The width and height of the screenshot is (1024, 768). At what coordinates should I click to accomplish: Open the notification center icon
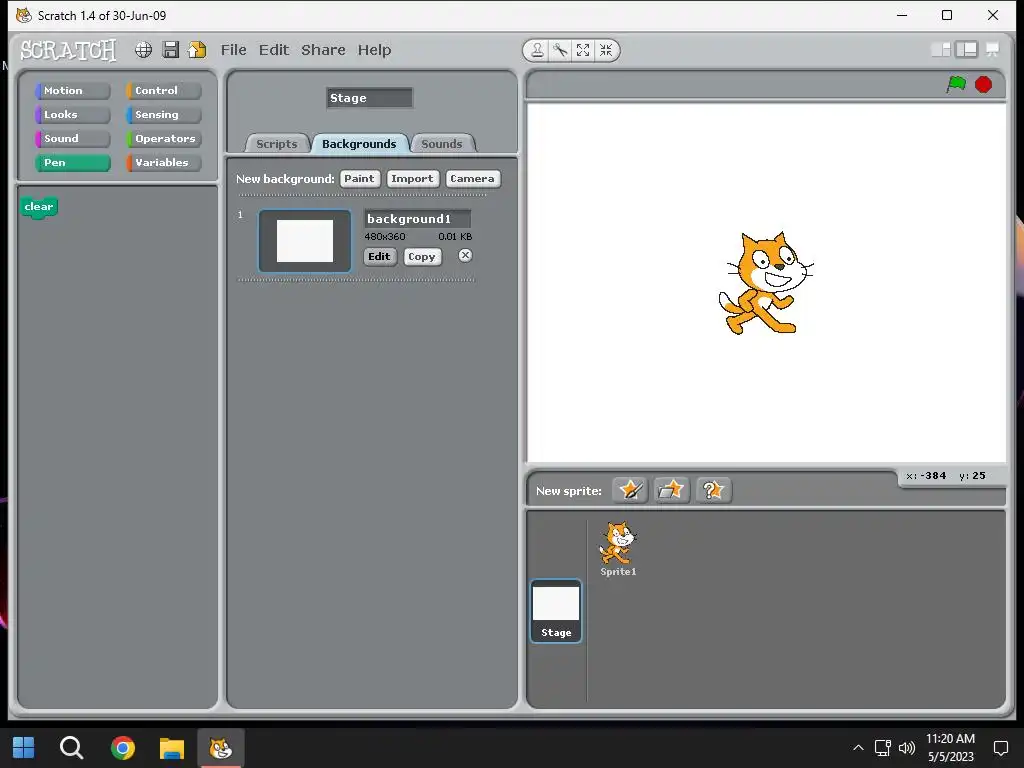click(1000, 748)
